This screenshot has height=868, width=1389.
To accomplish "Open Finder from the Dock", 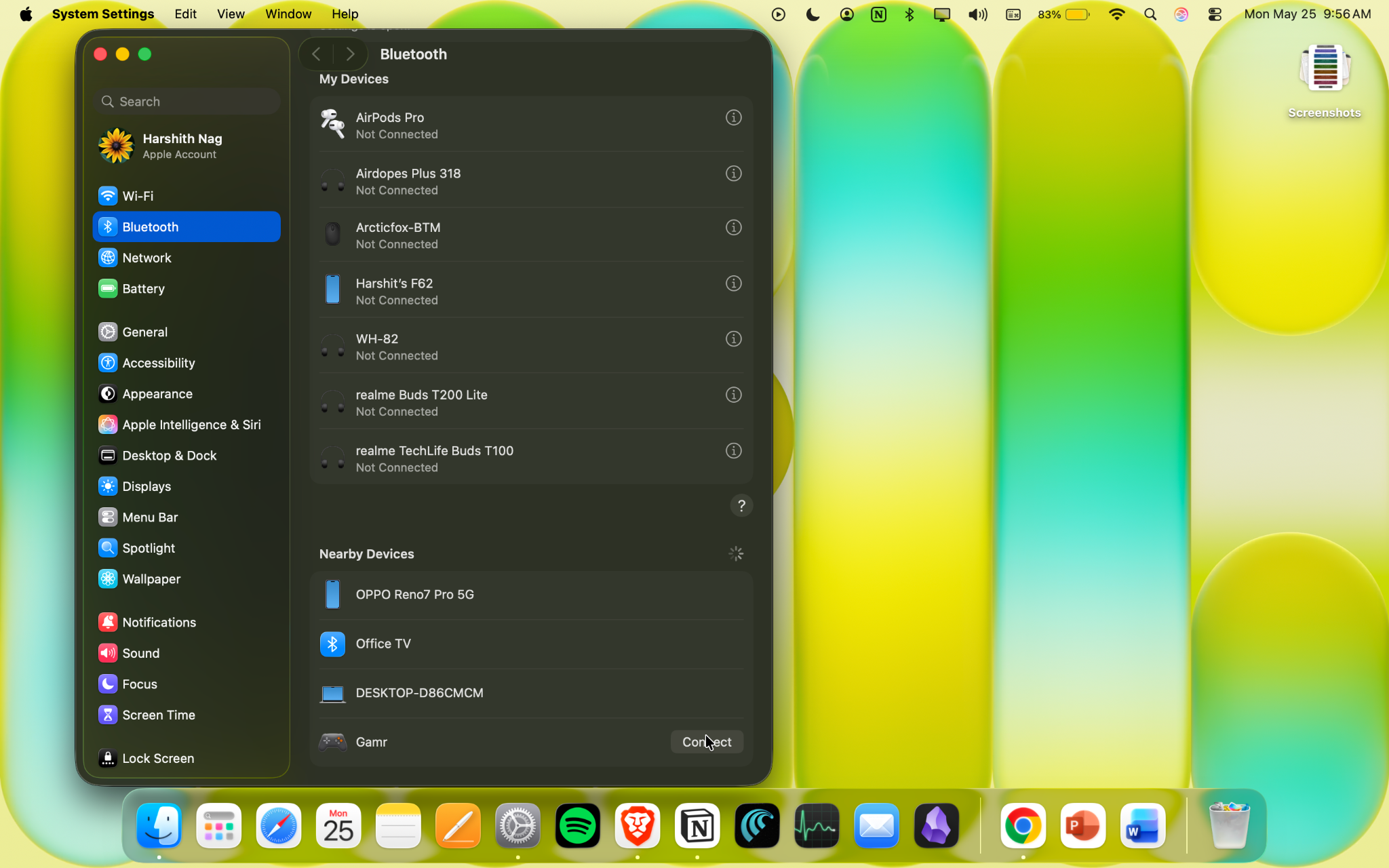I will click(x=159, y=826).
